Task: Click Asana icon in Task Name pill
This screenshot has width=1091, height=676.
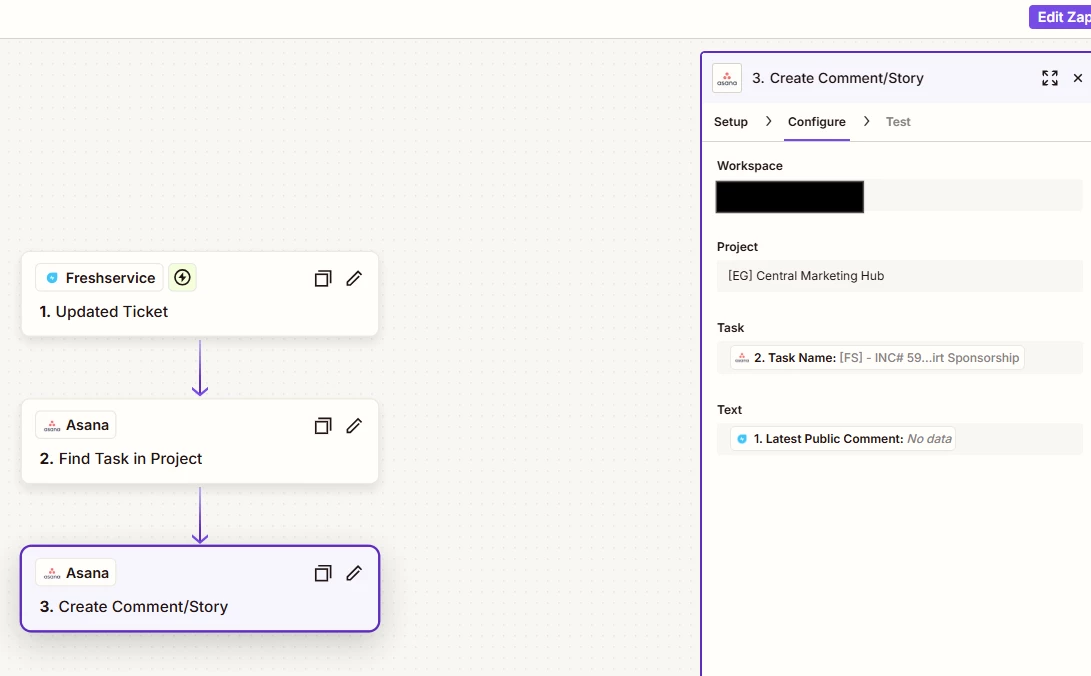Action: 742,357
